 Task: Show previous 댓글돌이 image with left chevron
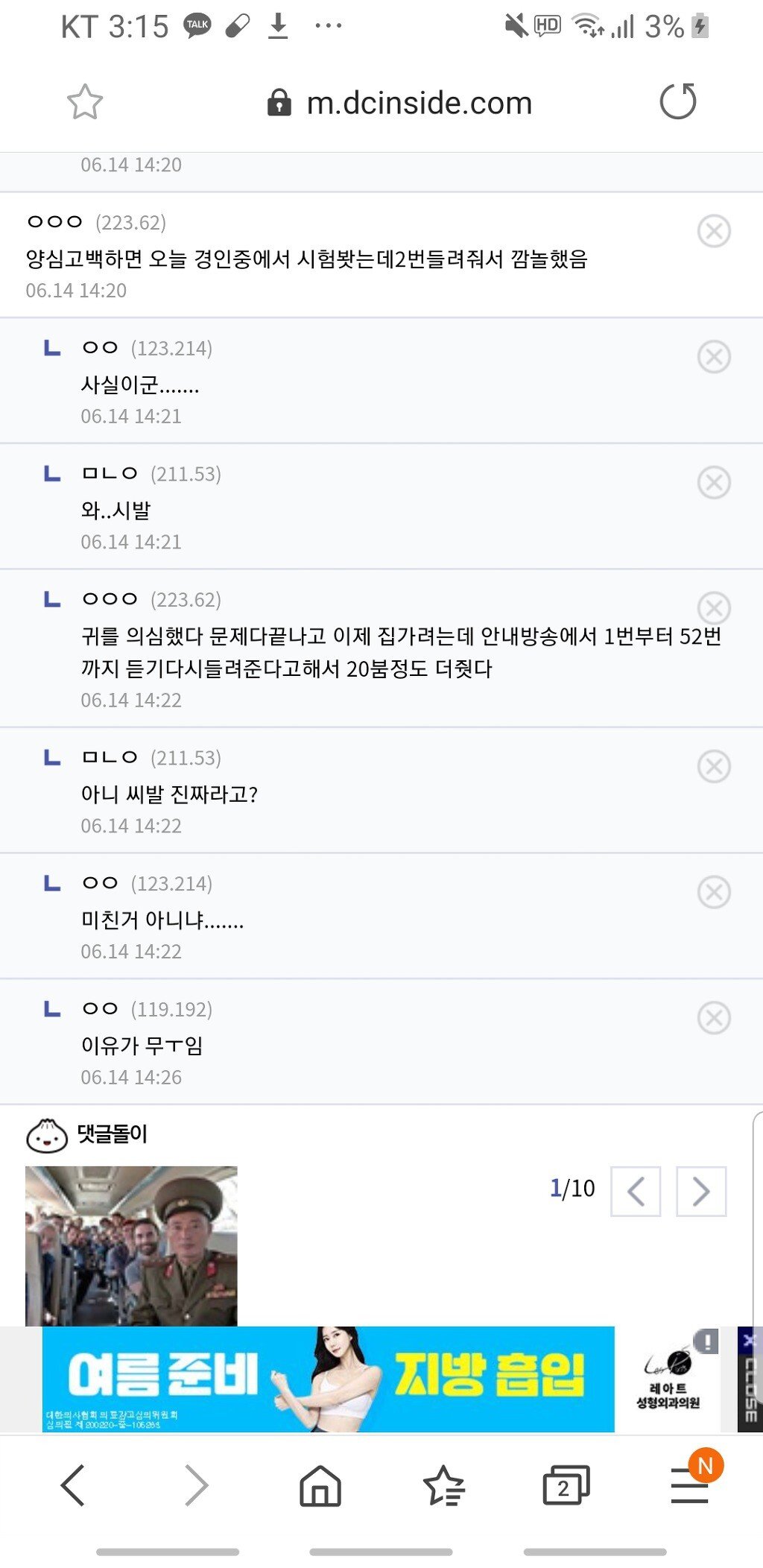point(636,1191)
